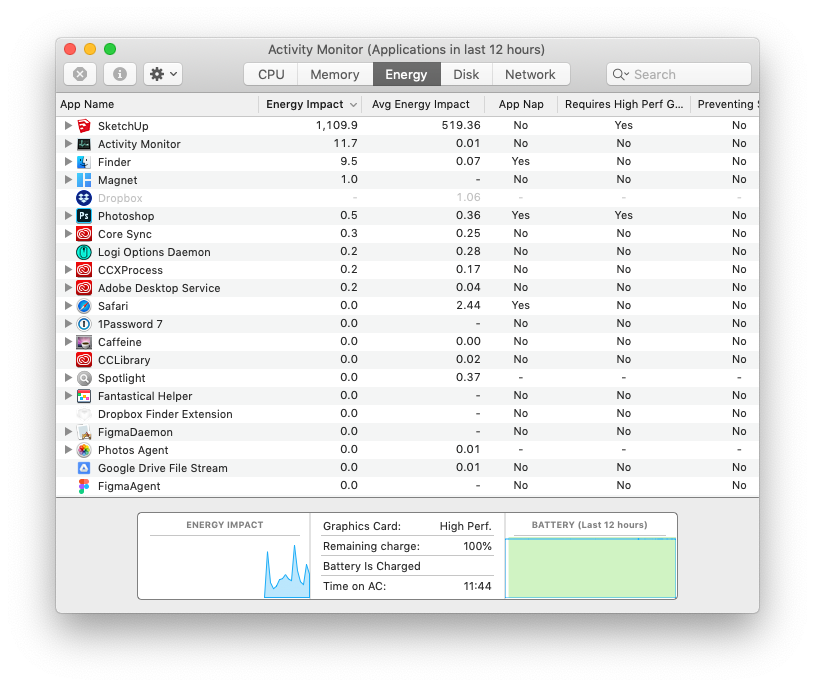Screen dimensions: 815x687
Task: Click the FigmaAgent icon
Action: click(x=84, y=486)
